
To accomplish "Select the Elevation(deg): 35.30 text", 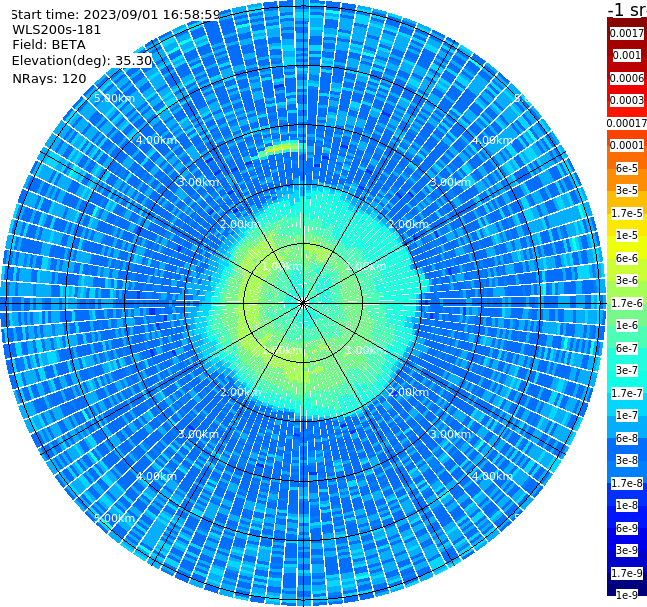I will click(x=82, y=61).
